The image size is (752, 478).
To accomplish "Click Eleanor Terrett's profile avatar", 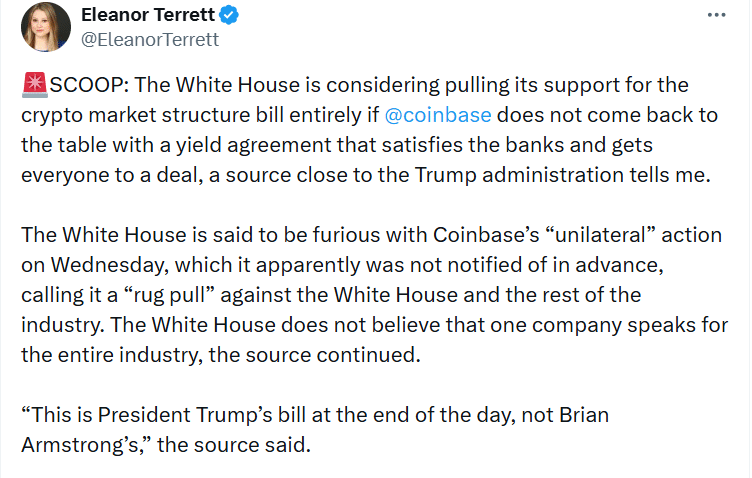I will coord(45,27).
